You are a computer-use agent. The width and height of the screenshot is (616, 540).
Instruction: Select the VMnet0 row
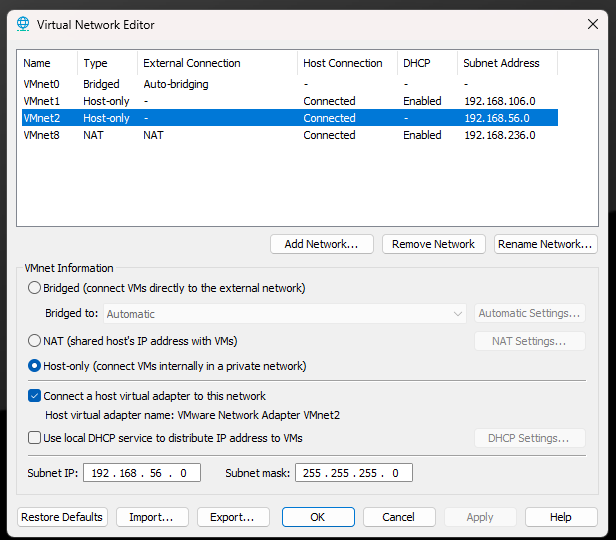point(290,84)
